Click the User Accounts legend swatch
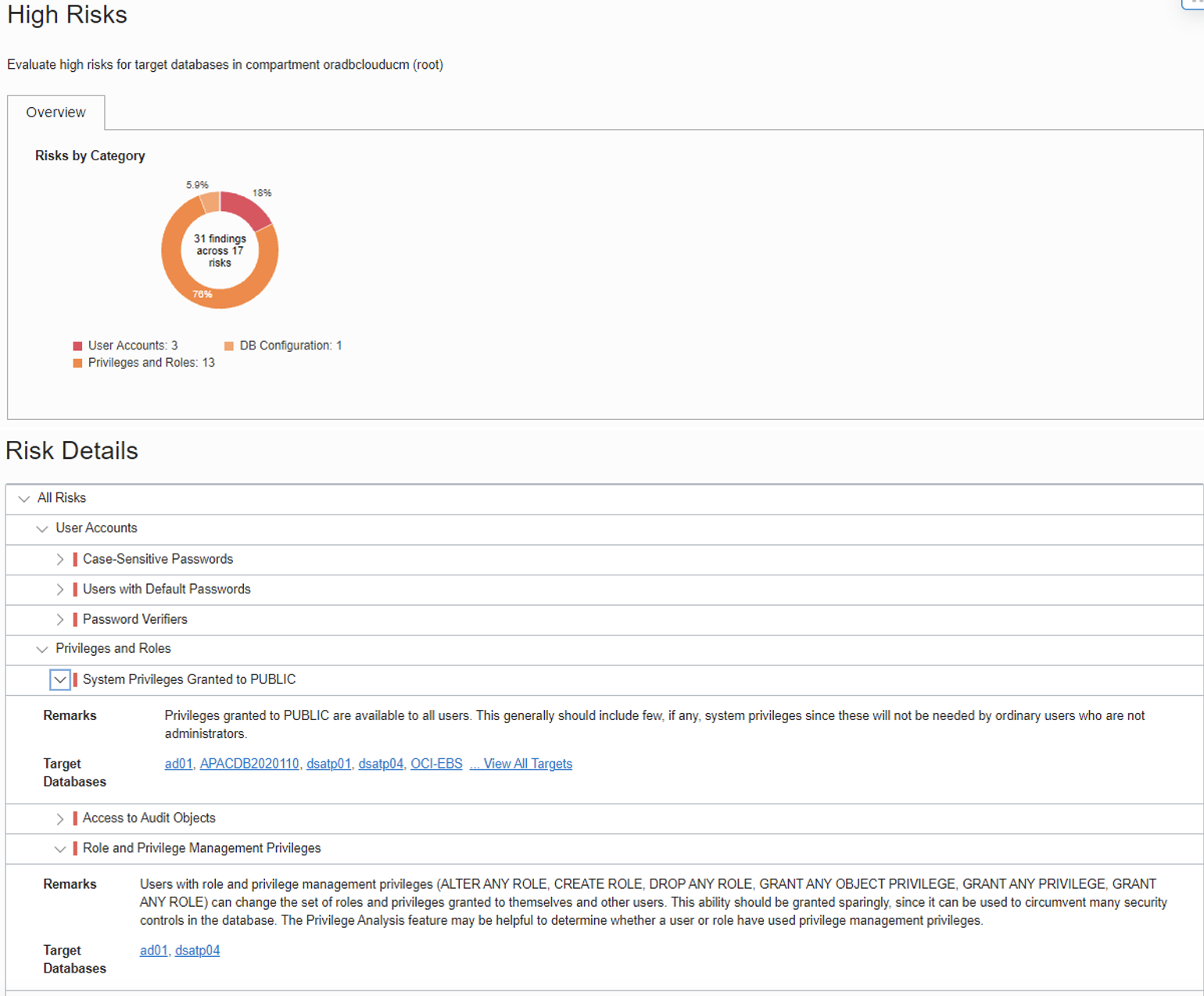The width and height of the screenshot is (1204, 996). pyautogui.click(x=77, y=346)
